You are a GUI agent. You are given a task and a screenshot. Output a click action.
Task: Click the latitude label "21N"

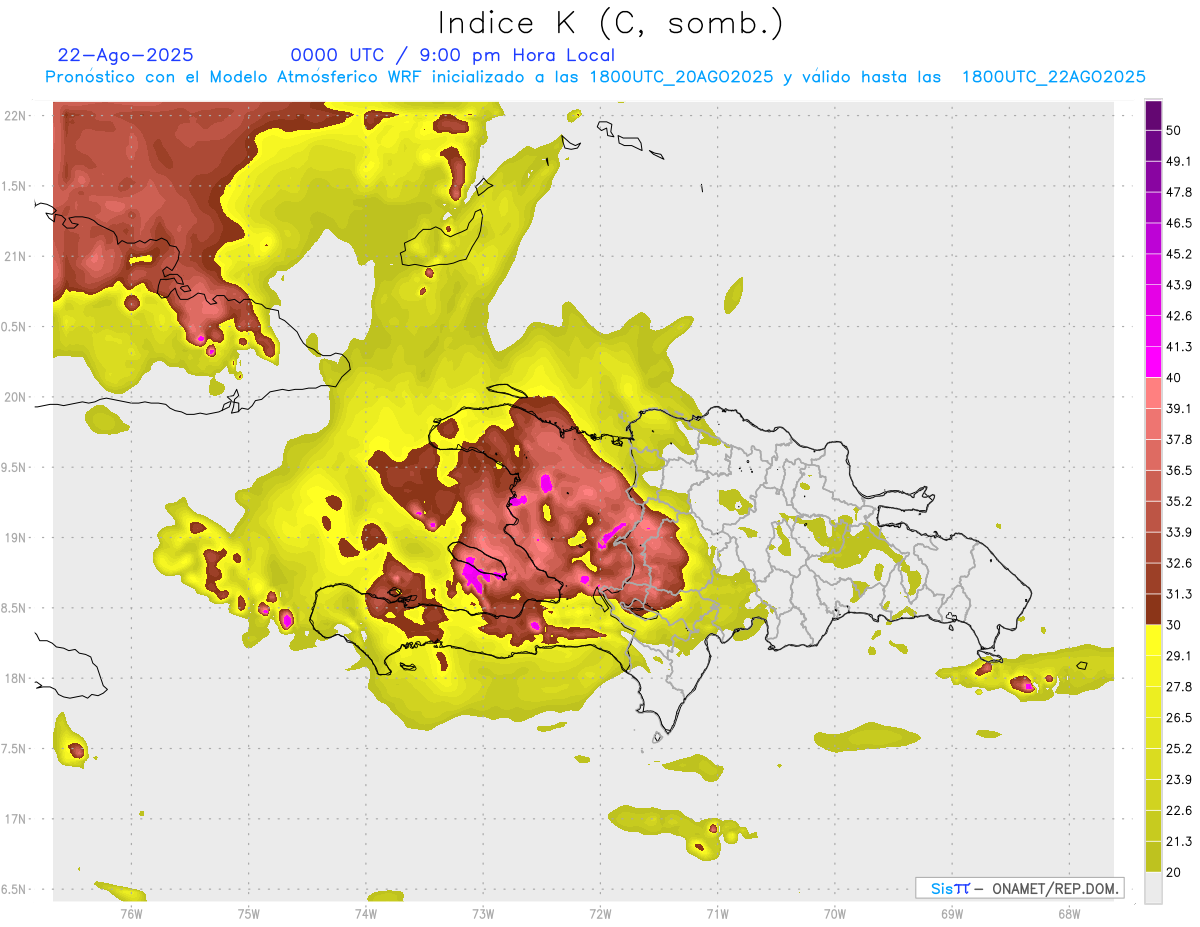coord(16,257)
